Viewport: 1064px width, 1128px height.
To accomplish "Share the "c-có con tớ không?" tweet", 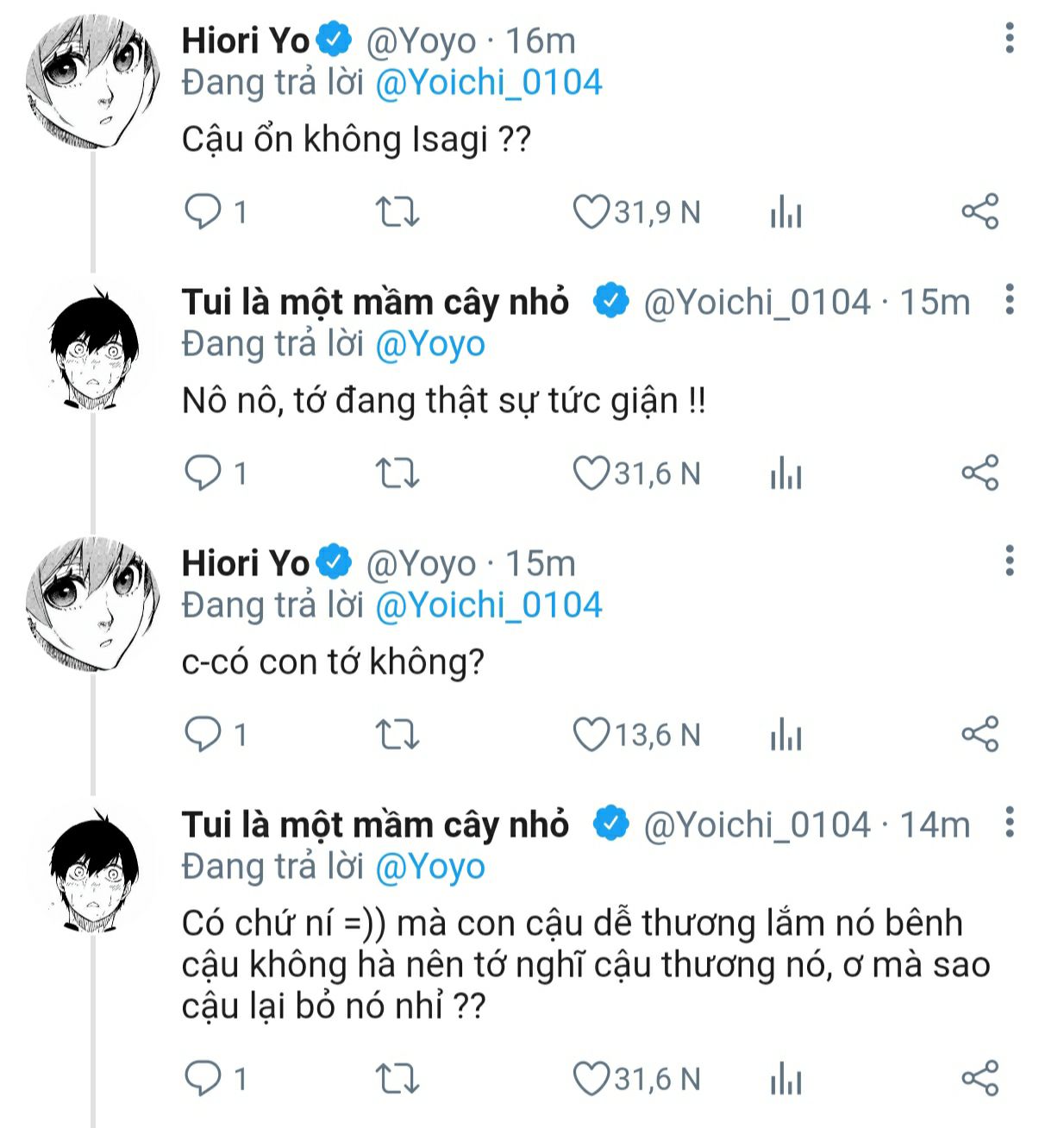I will pyautogui.click(x=980, y=735).
